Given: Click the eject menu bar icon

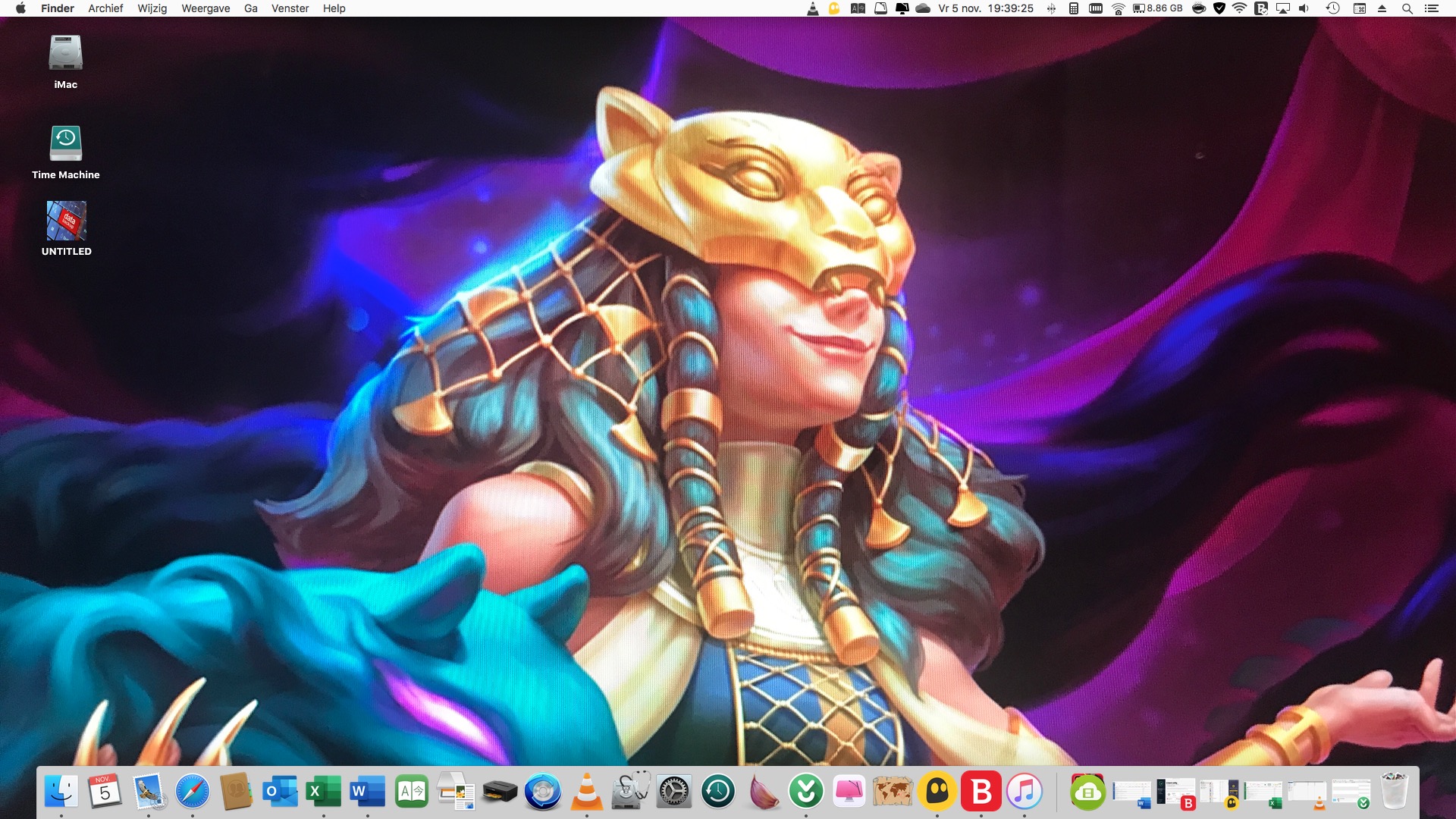Looking at the screenshot, I should tap(1382, 8).
